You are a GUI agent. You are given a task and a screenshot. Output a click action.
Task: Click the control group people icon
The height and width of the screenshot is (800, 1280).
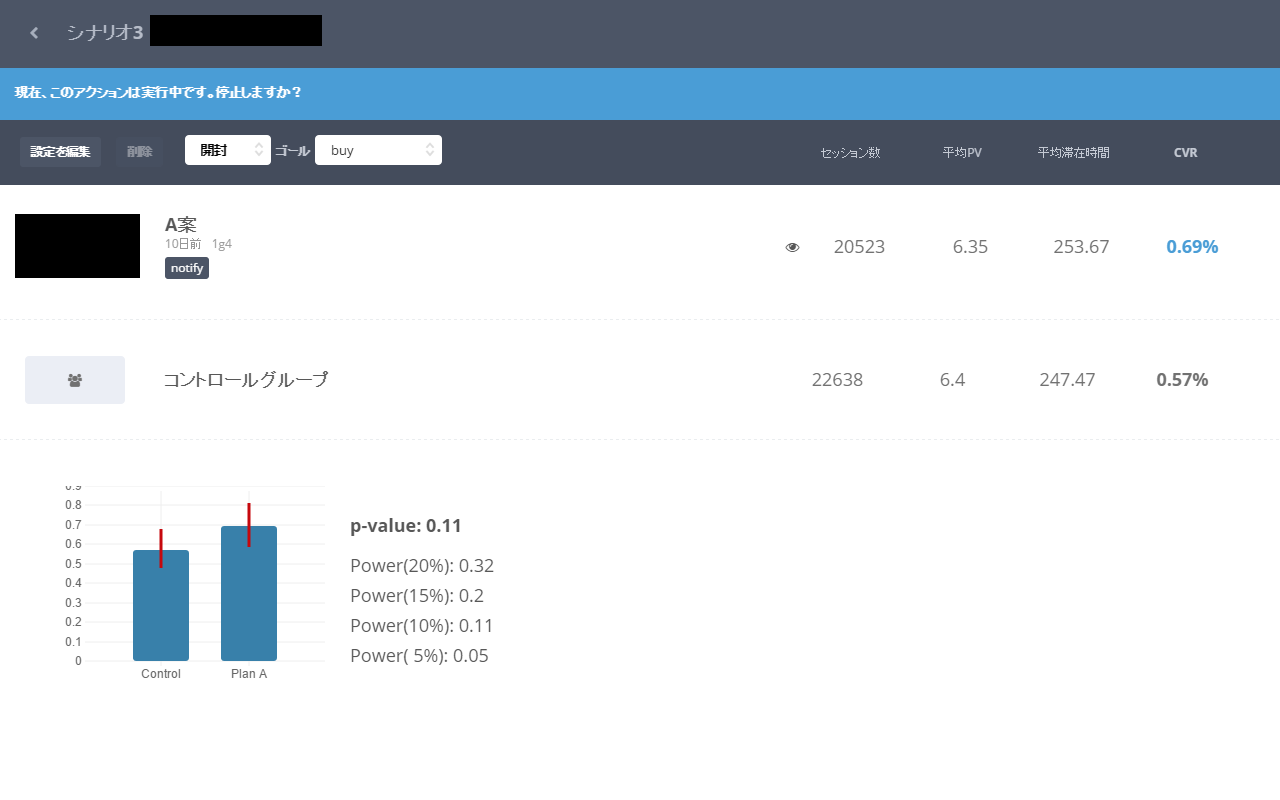pyautogui.click(x=75, y=380)
